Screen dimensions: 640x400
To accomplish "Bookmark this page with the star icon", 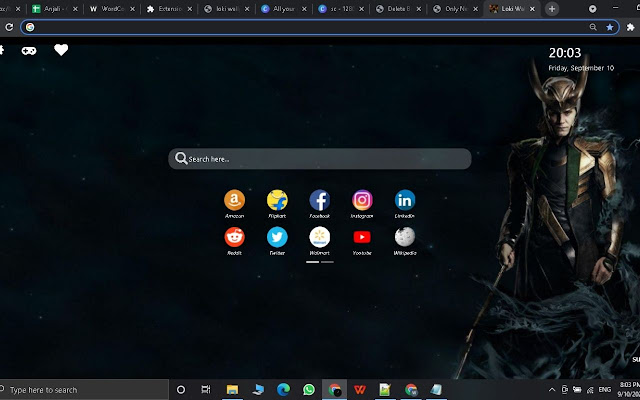I will (609, 27).
